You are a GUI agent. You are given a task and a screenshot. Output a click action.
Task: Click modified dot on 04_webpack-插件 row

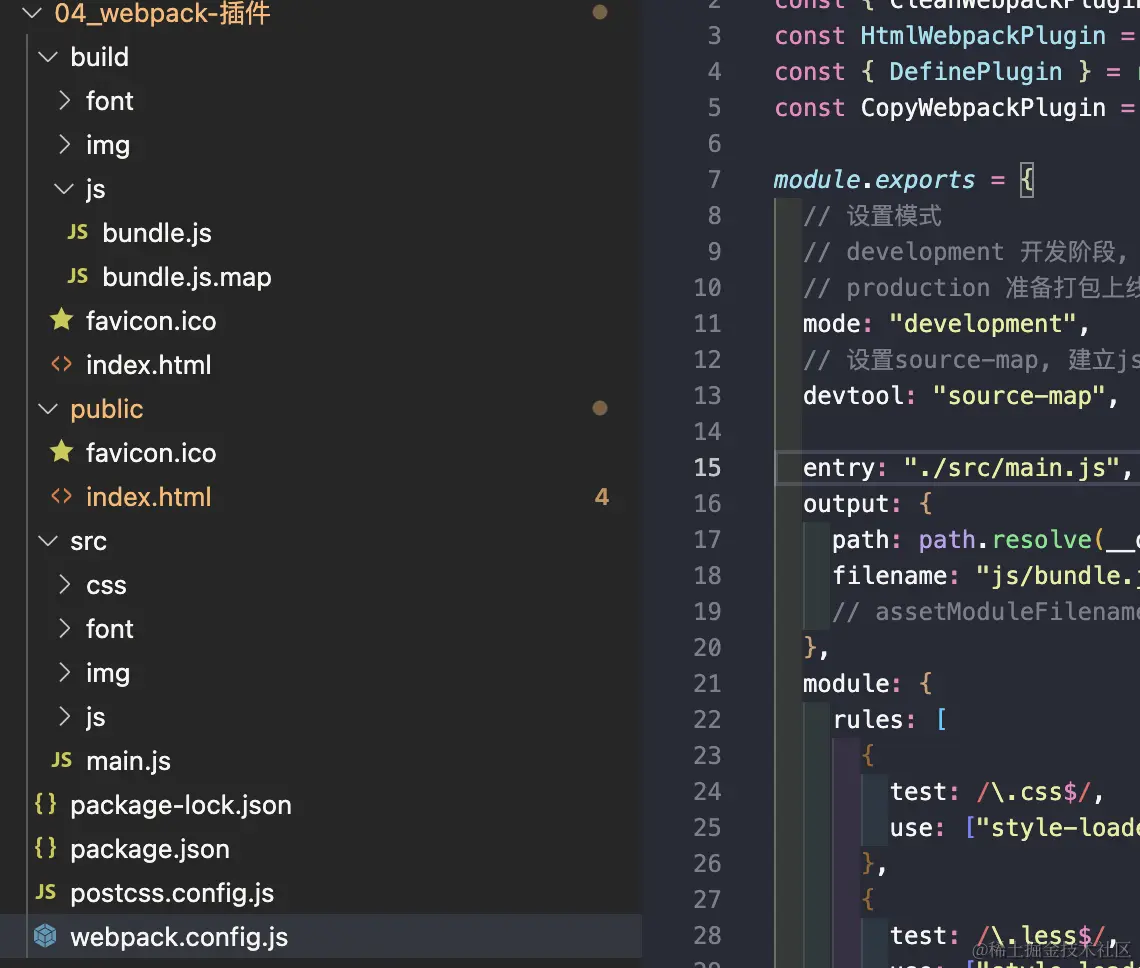tap(600, 12)
